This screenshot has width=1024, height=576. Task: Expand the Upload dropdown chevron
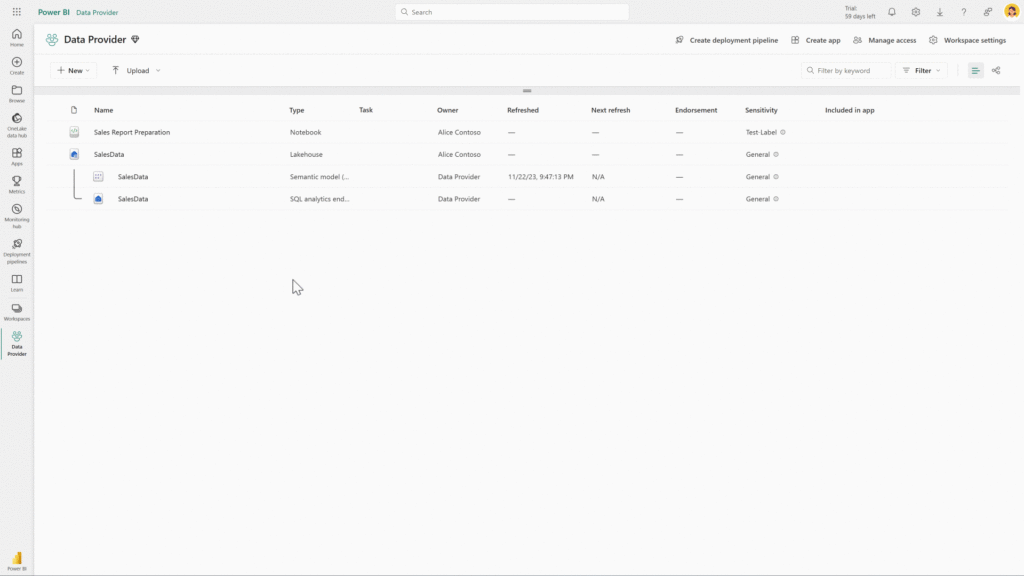coord(156,70)
